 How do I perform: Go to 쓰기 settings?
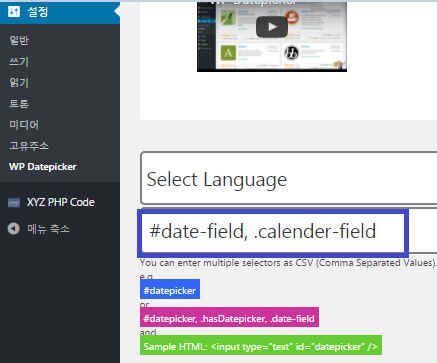click(19, 61)
